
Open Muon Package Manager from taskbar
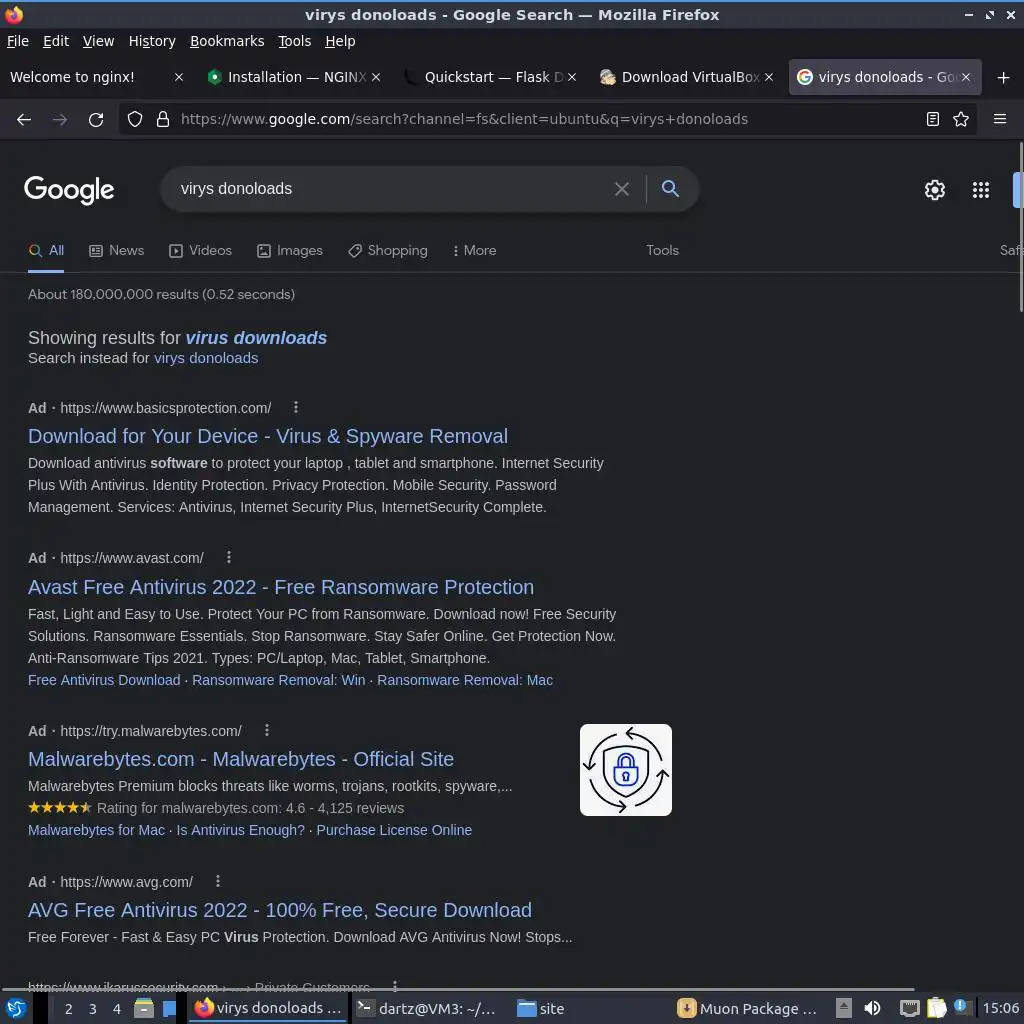tap(746, 1008)
